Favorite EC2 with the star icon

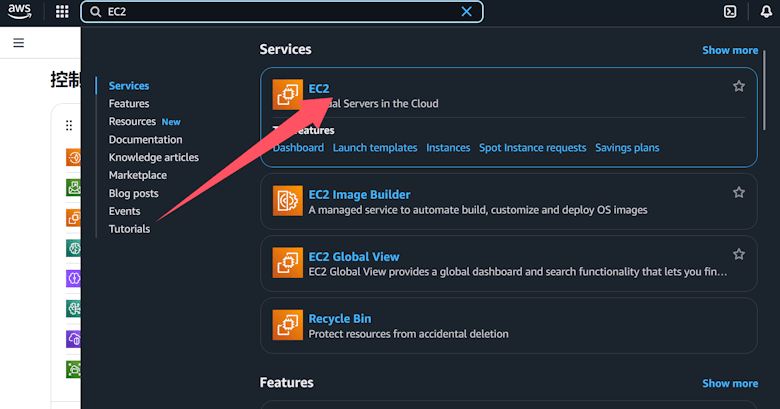tap(739, 86)
